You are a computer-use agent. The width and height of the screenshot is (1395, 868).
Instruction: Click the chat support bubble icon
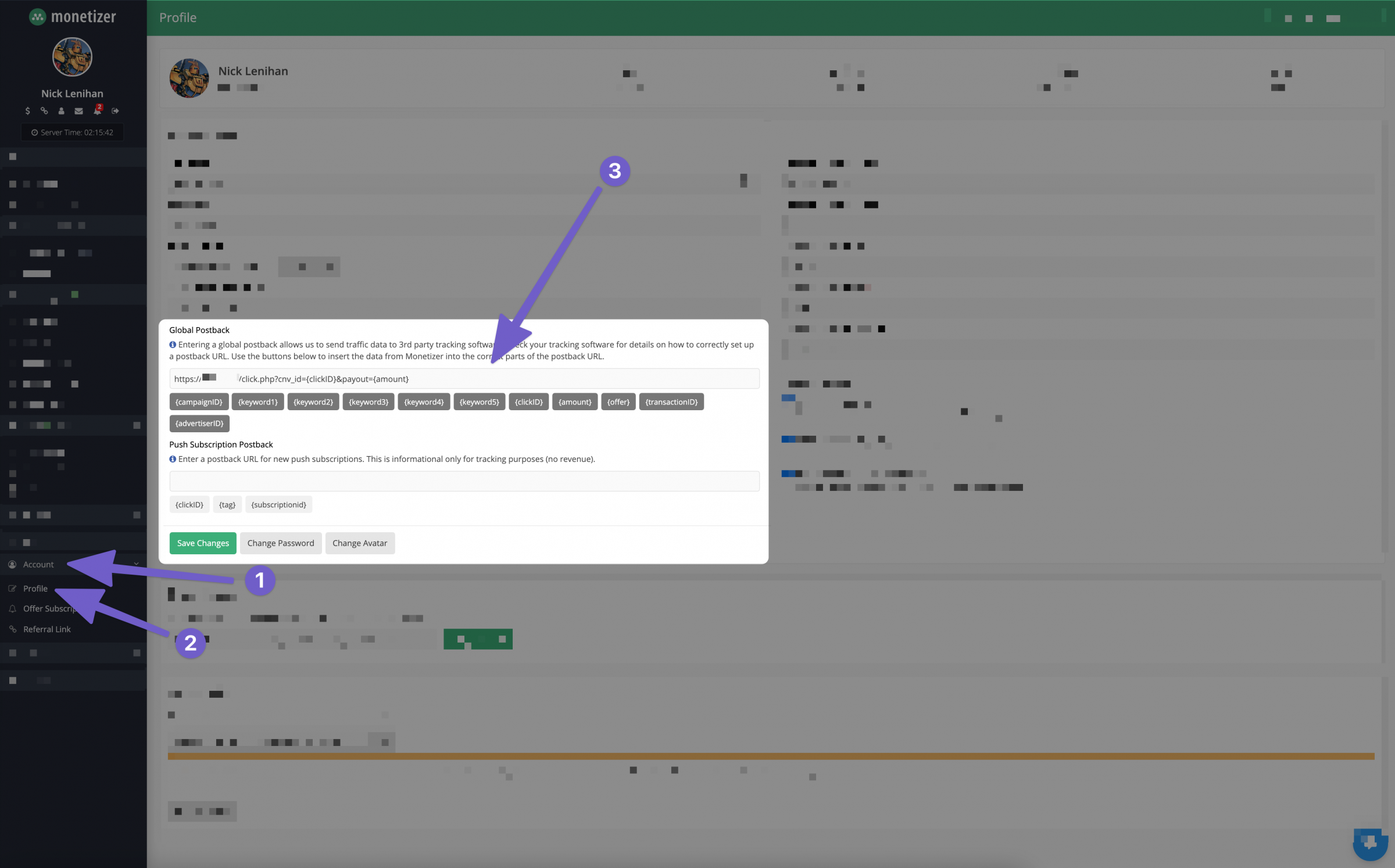point(1369,842)
